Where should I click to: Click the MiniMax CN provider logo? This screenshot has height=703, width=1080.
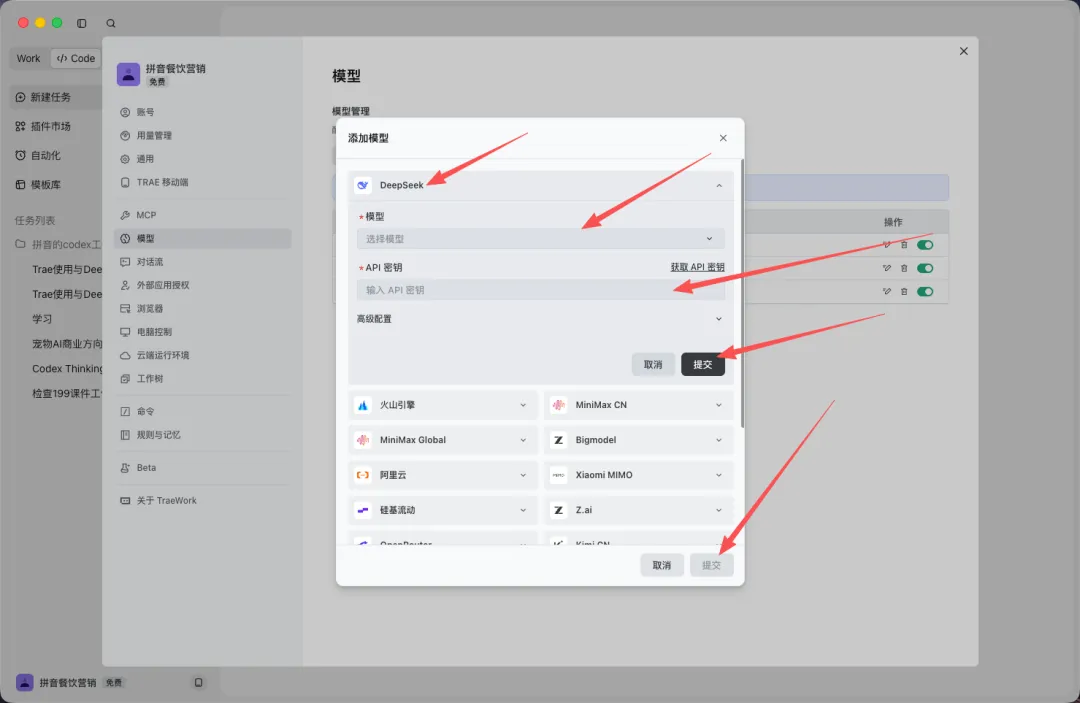tap(559, 405)
